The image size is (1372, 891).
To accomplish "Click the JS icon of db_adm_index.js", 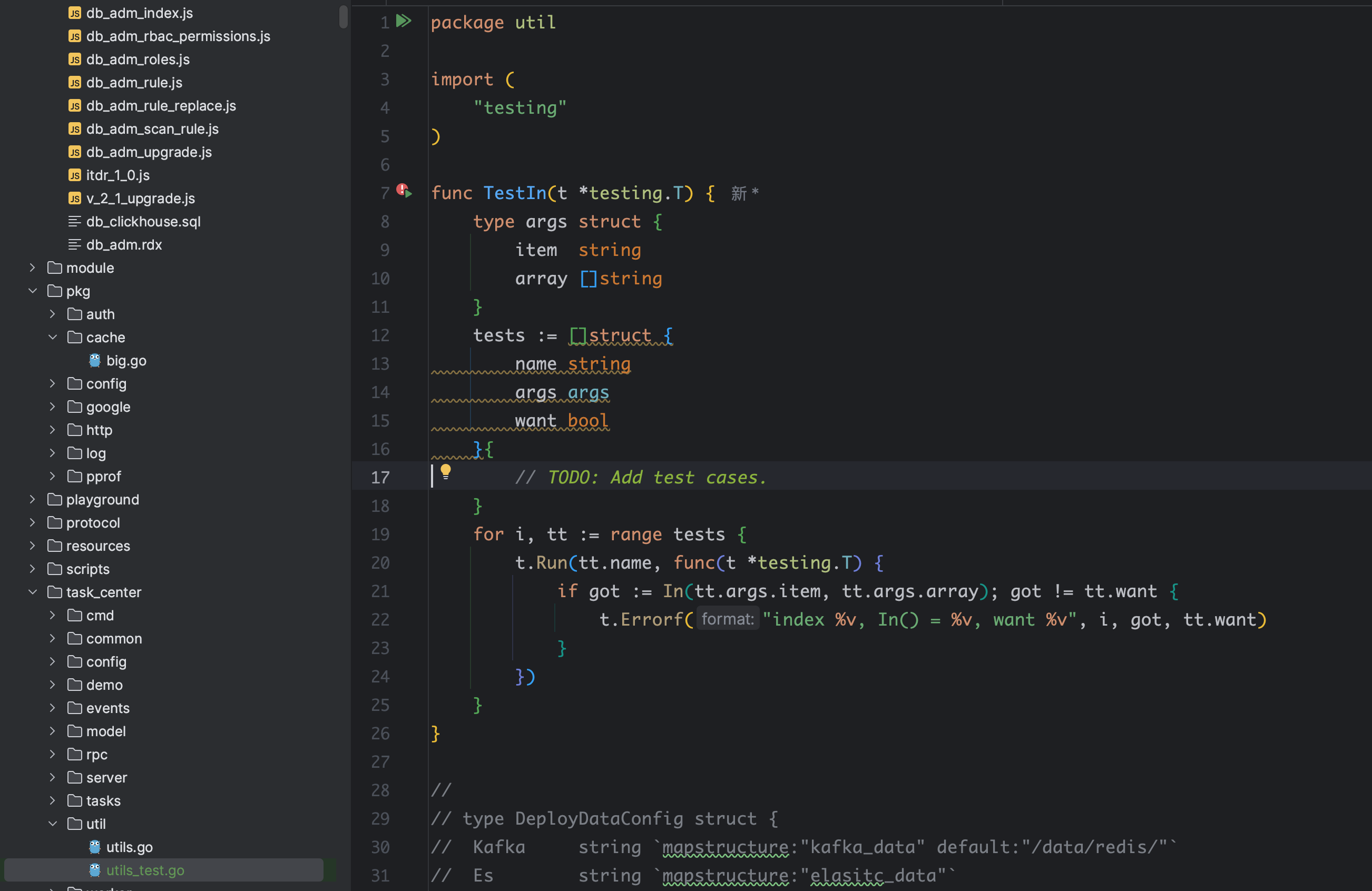I will tap(74, 13).
